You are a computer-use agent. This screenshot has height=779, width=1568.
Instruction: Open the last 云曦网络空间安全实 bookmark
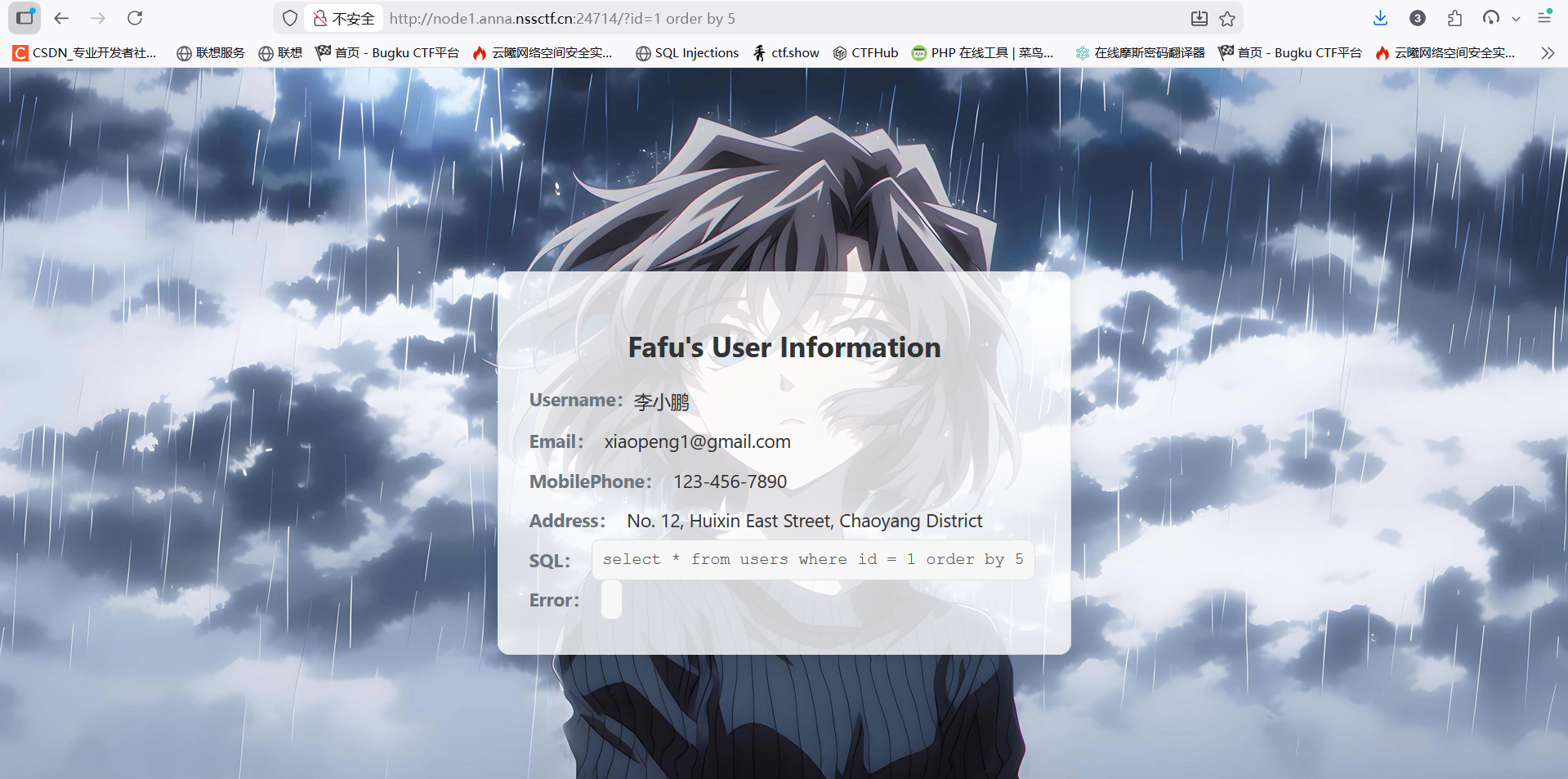pos(1445,53)
